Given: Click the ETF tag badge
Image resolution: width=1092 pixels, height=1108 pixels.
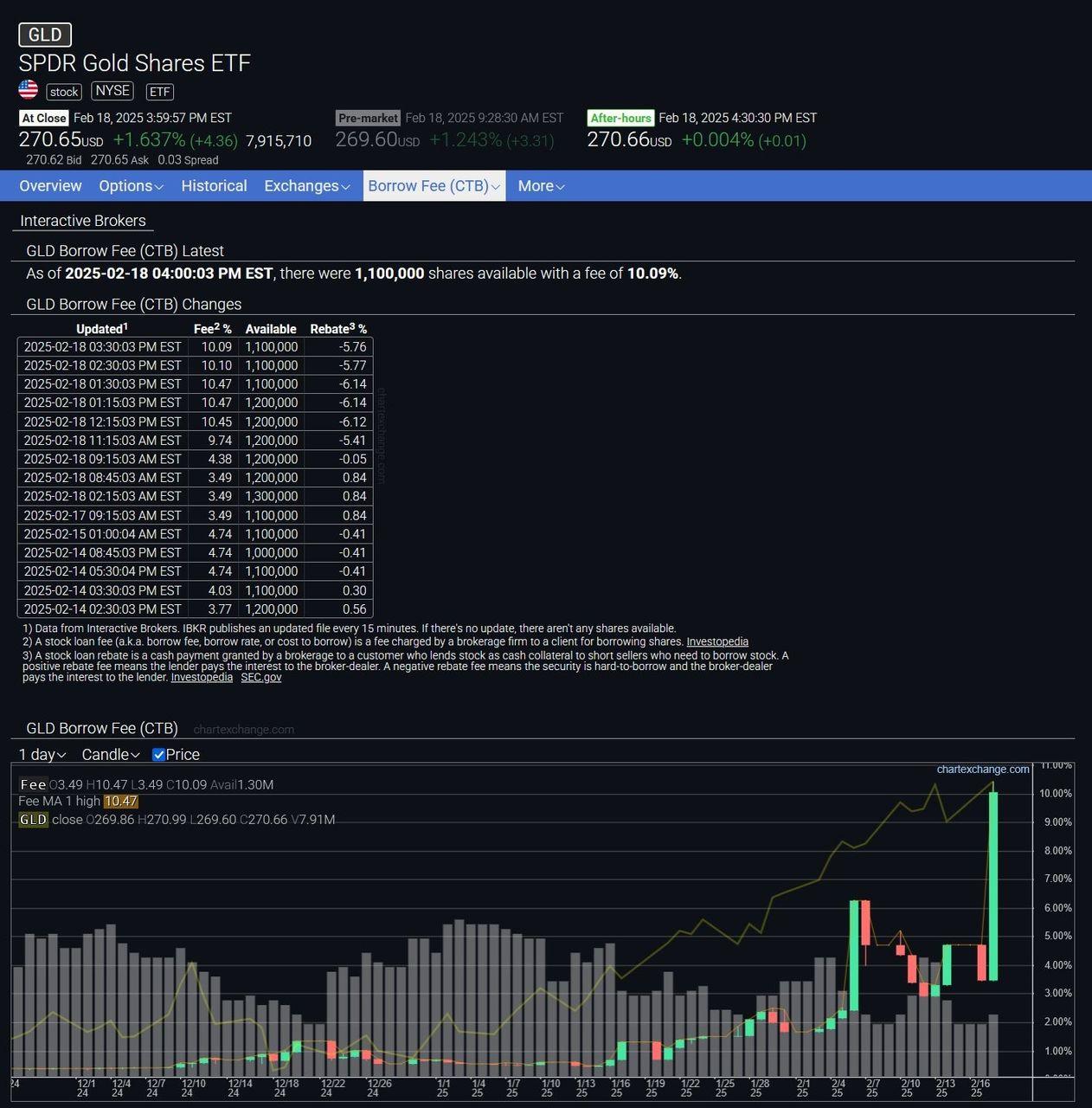Looking at the screenshot, I should click(x=159, y=92).
